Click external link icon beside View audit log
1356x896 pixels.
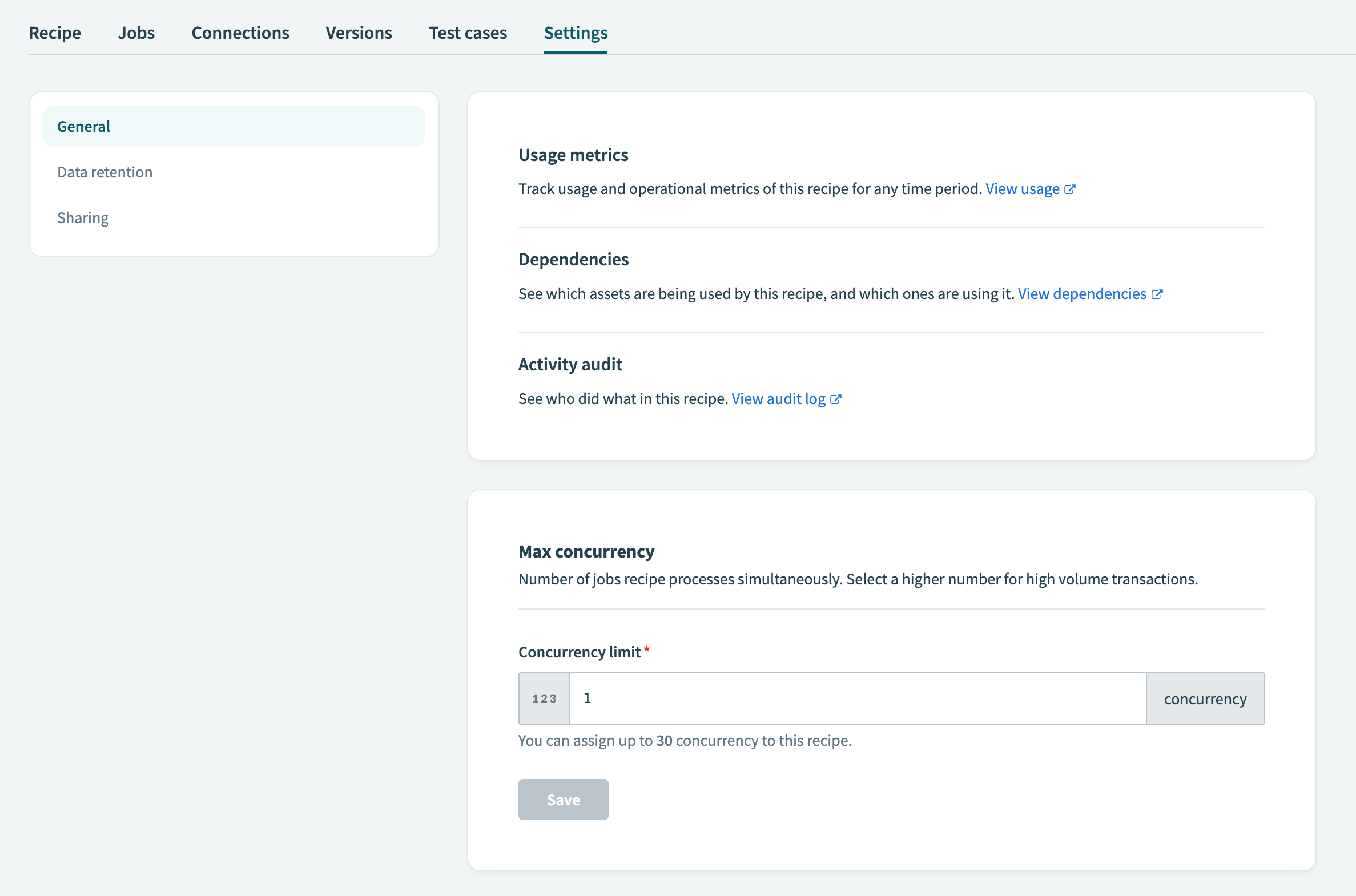coord(835,399)
